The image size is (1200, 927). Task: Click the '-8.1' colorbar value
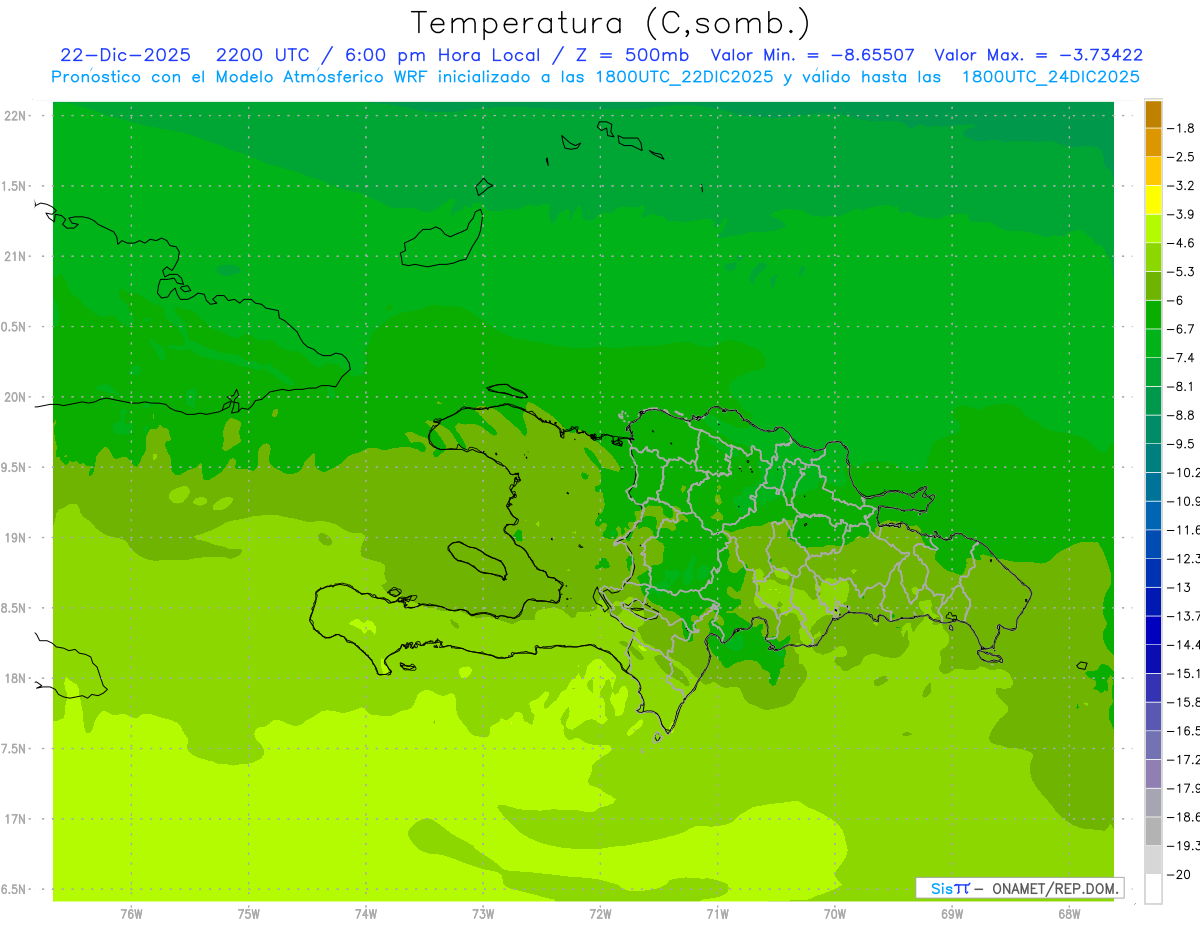[1182, 386]
